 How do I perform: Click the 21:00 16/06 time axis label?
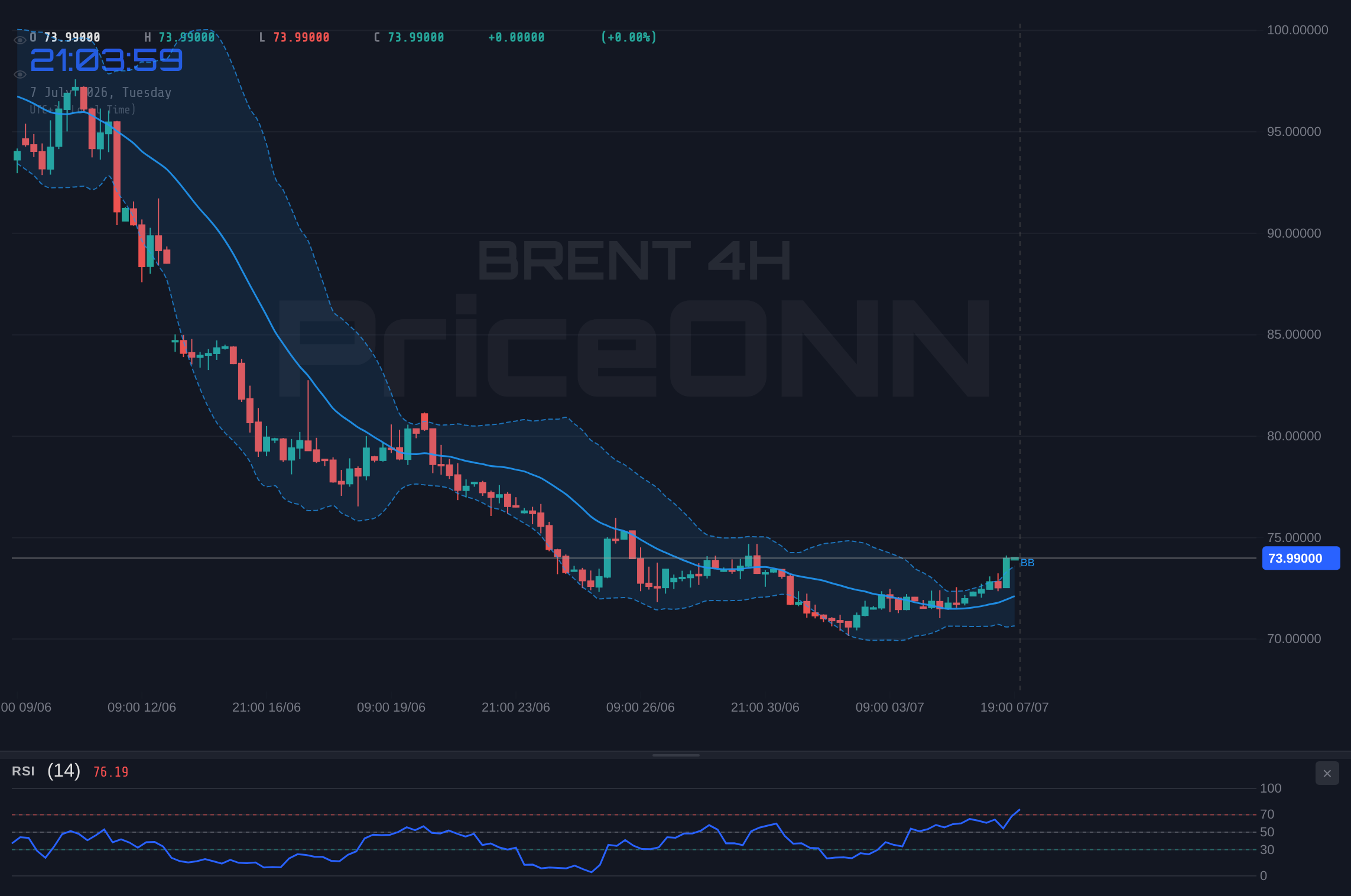[267, 707]
